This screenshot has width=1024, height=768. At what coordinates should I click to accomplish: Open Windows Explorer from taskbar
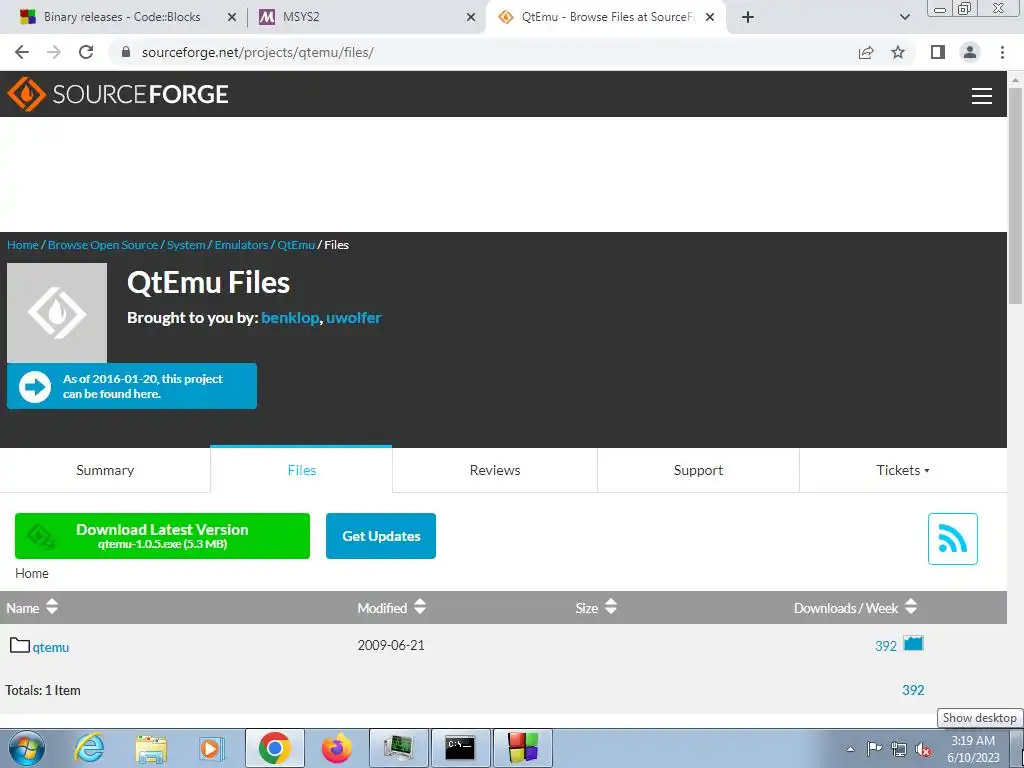(x=151, y=748)
